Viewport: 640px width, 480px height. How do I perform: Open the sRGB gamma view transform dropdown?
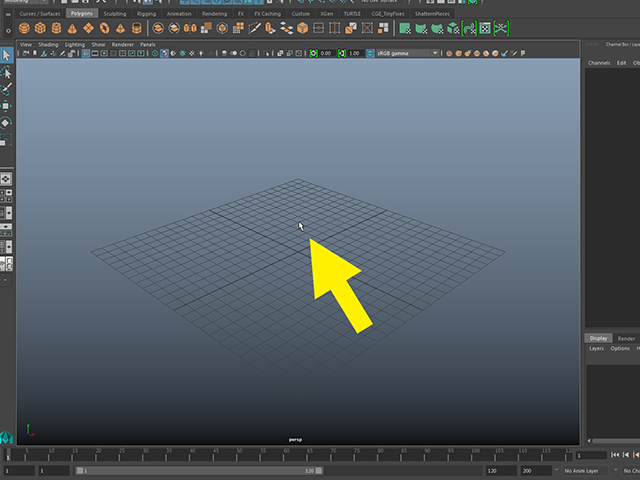[x=407, y=53]
